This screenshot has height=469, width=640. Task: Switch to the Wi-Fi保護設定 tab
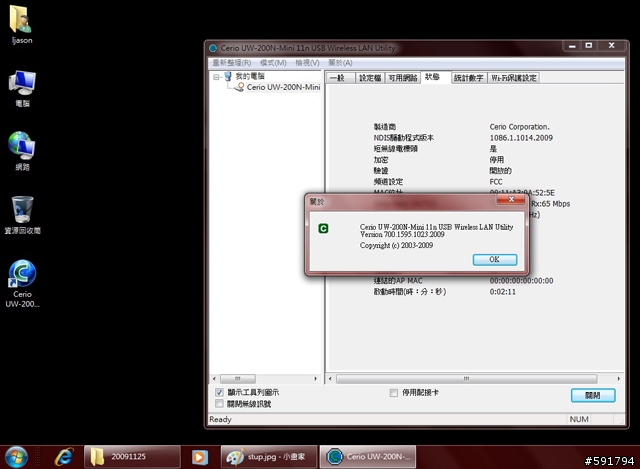pos(513,78)
